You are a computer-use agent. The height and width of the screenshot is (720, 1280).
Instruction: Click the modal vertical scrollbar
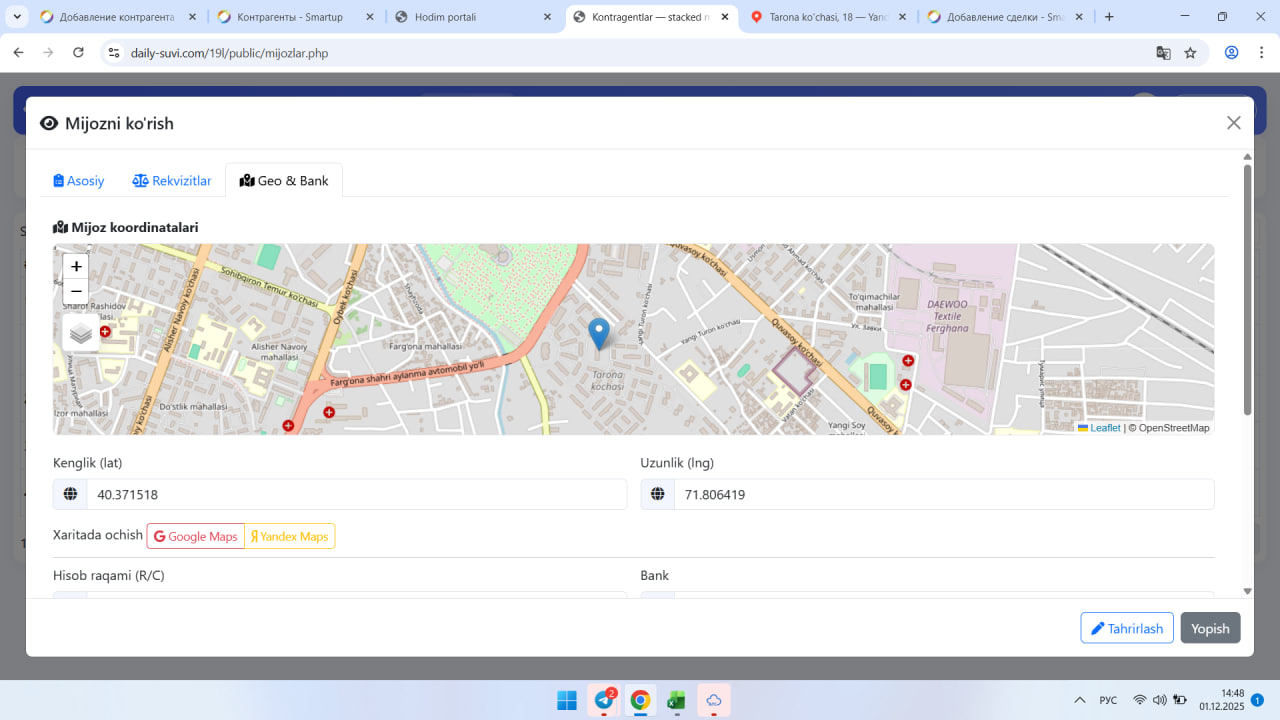click(1247, 290)
